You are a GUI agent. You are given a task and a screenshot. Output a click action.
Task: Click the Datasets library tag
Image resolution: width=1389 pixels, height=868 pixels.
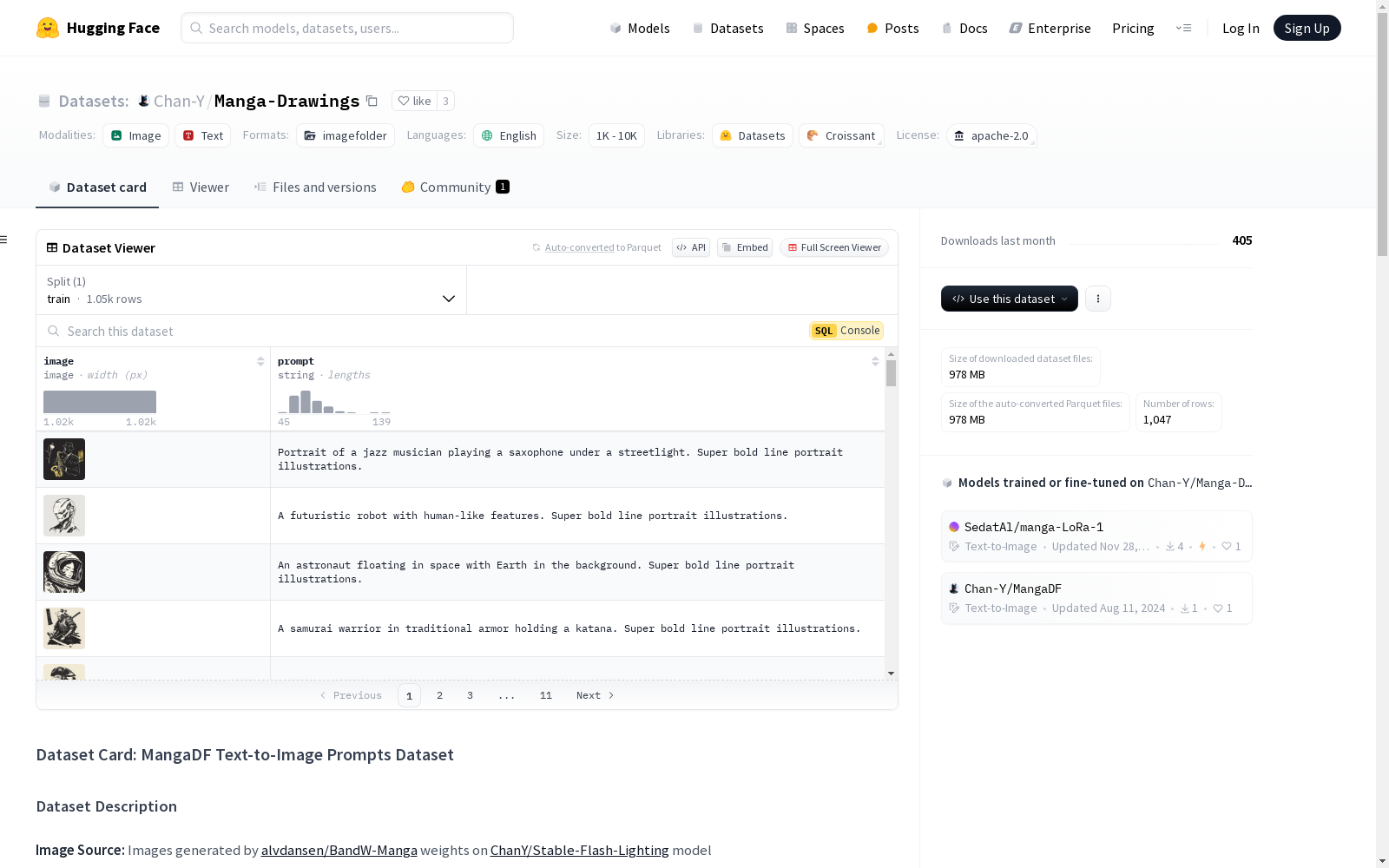pyautogui.click(x=753, y=135)
